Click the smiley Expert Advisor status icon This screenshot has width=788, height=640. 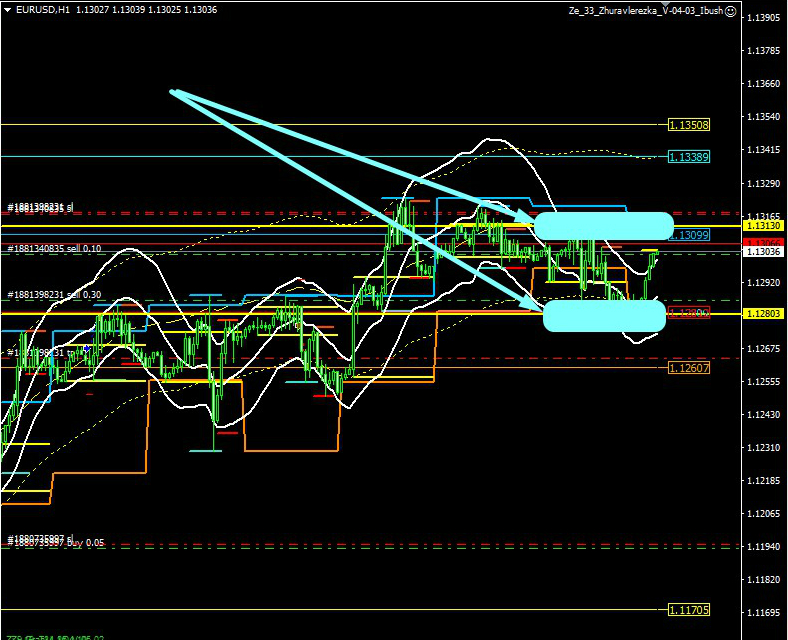click(731, 11)
